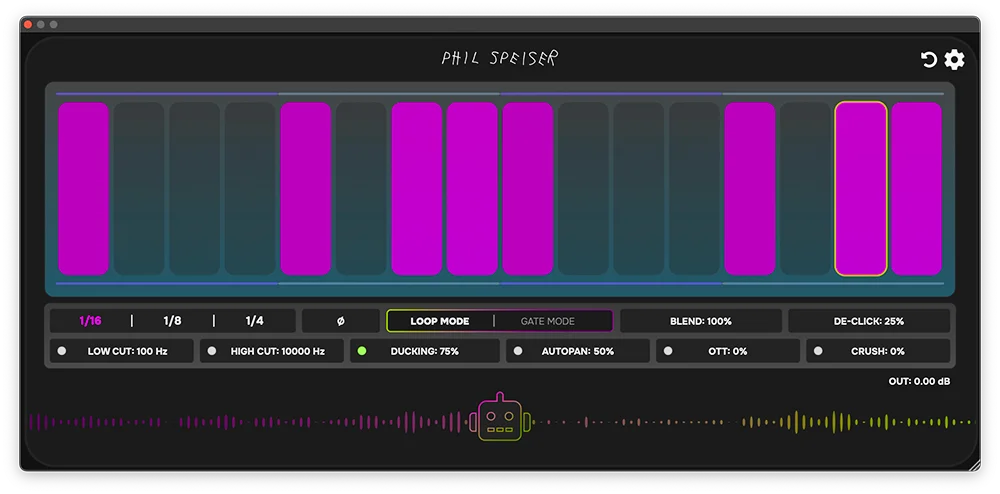Select the 1/8 step division
This screenshot has width=1000, height=494.
(172, 321)
